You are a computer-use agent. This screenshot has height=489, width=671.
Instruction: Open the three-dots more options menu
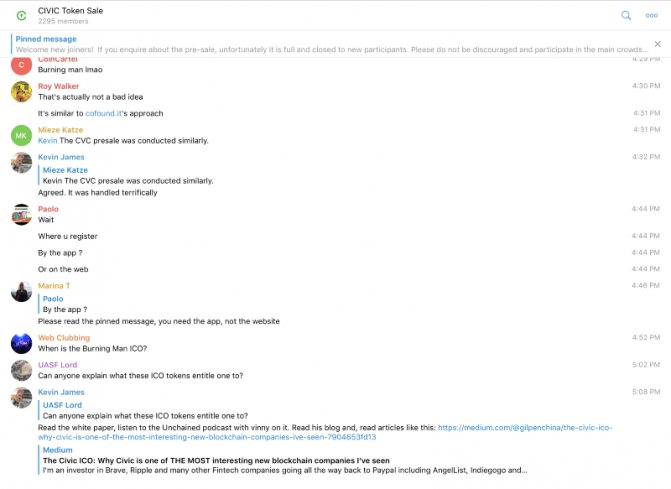pos(652,15)
